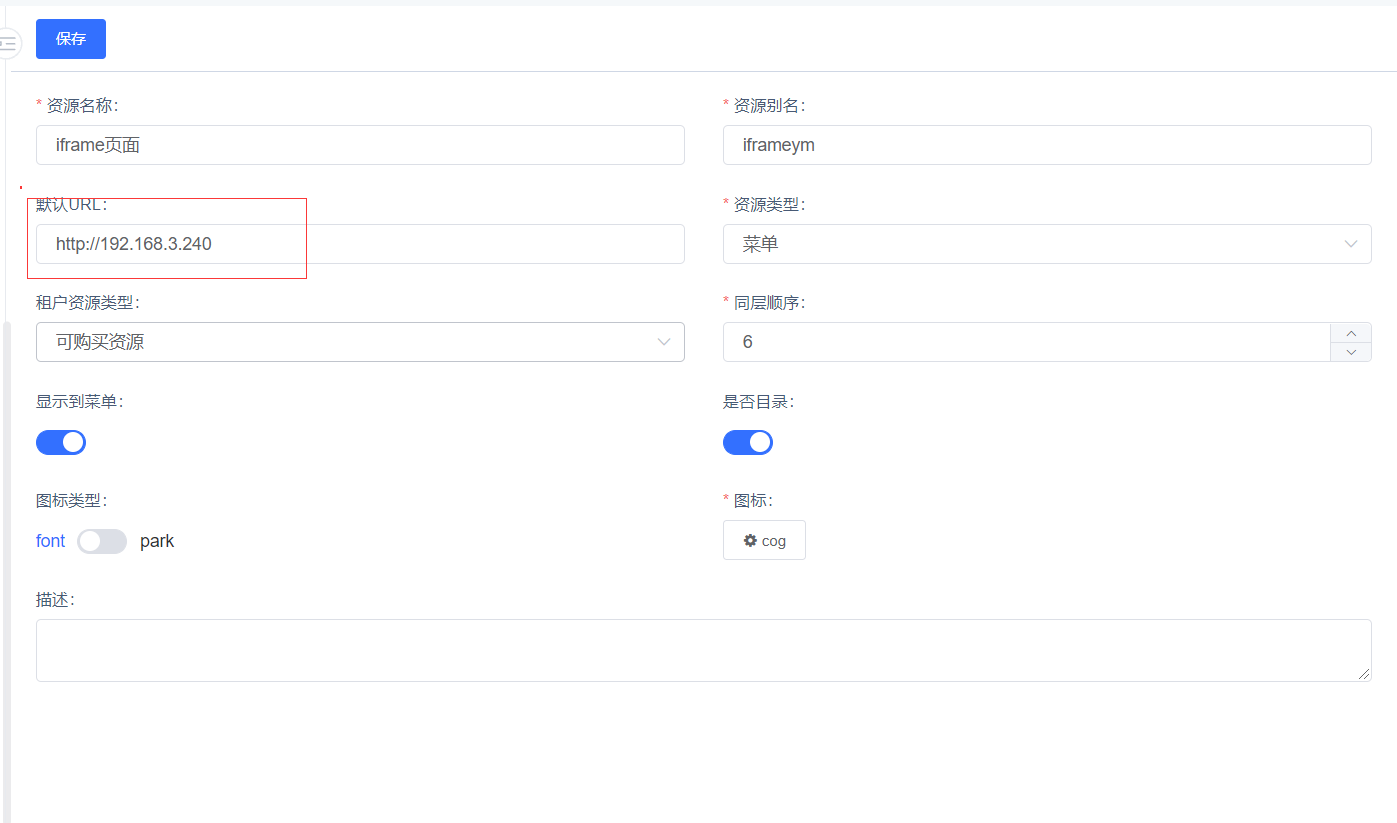Select the park icon type label
Screen dimensions: 1397x823
157,541
